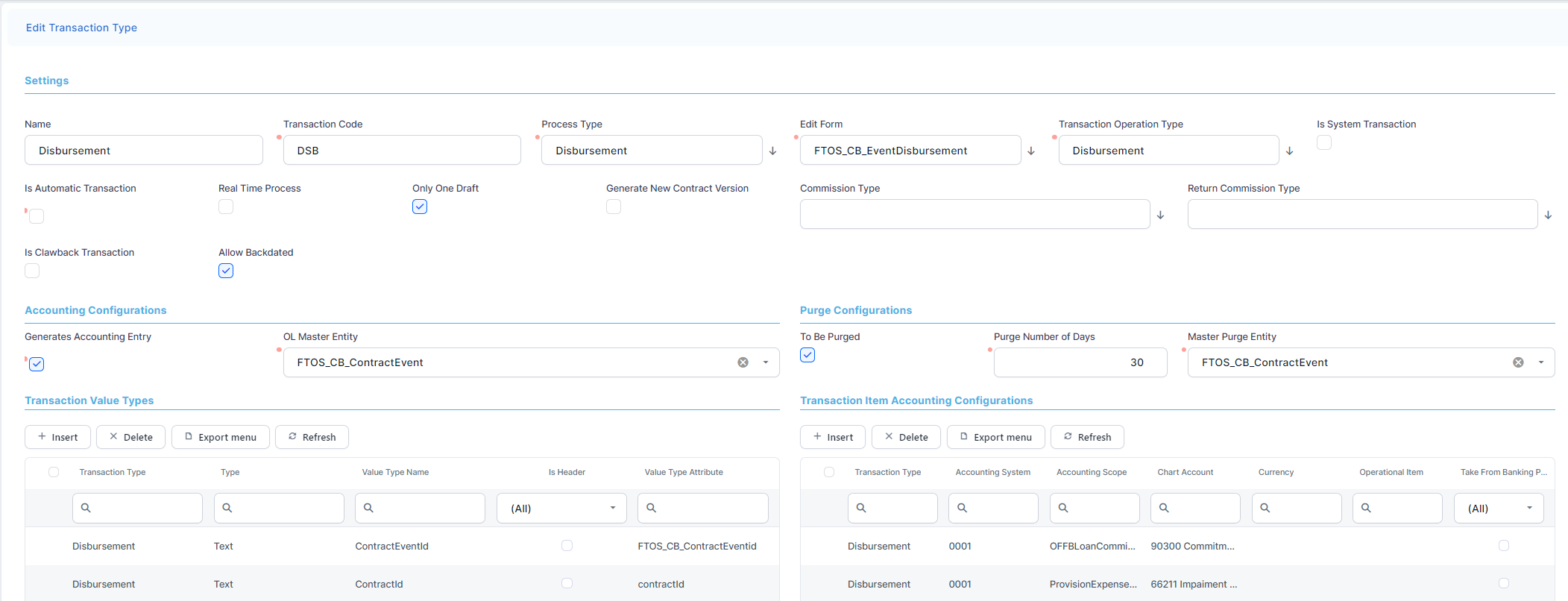Screen dimensions: 1568x601
Task: Sort by Chart Account column header
Action: 1185,472
